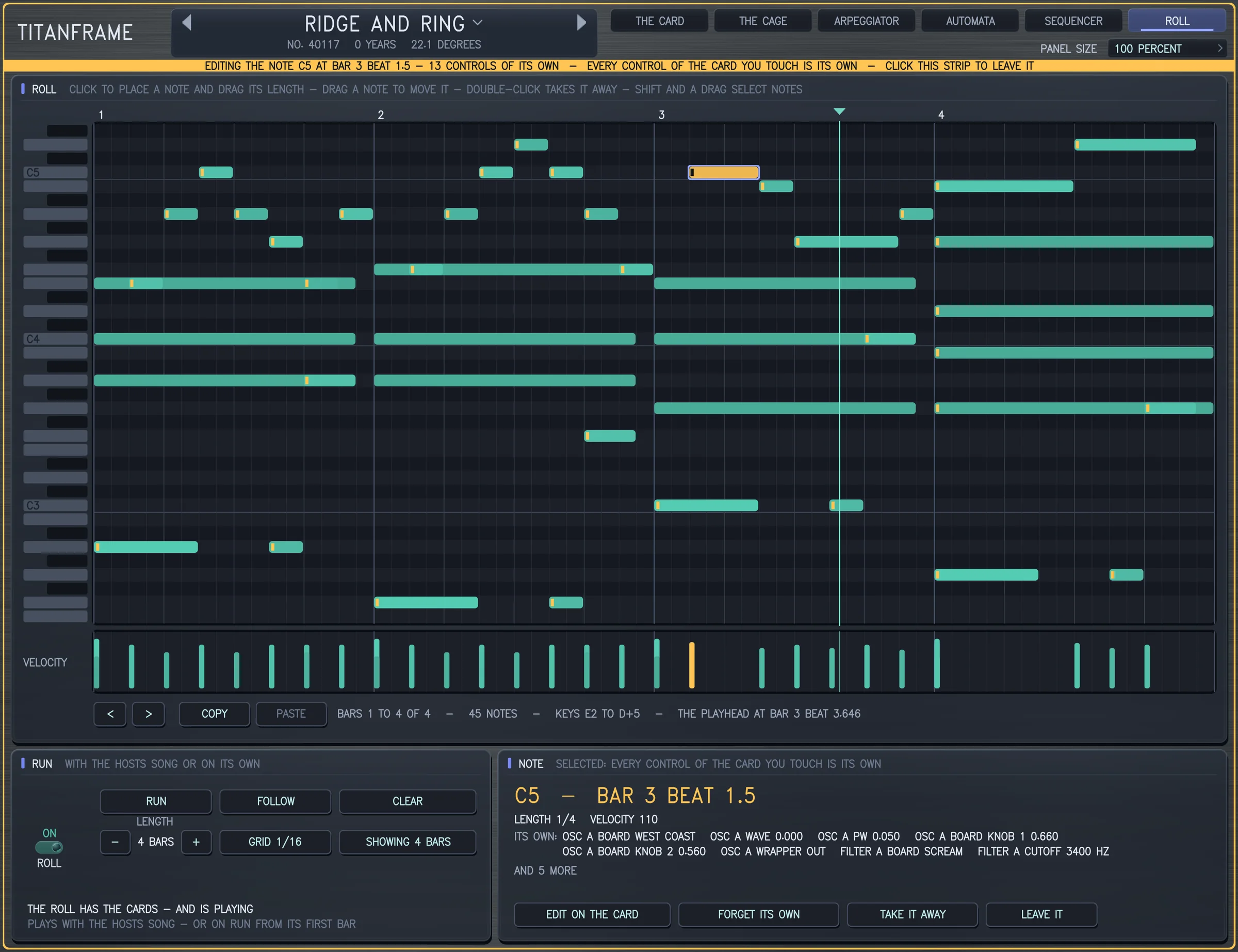
Task: Click the yellow strip to leave note editing
Action: pyautogui.click(x=619, y=65)
